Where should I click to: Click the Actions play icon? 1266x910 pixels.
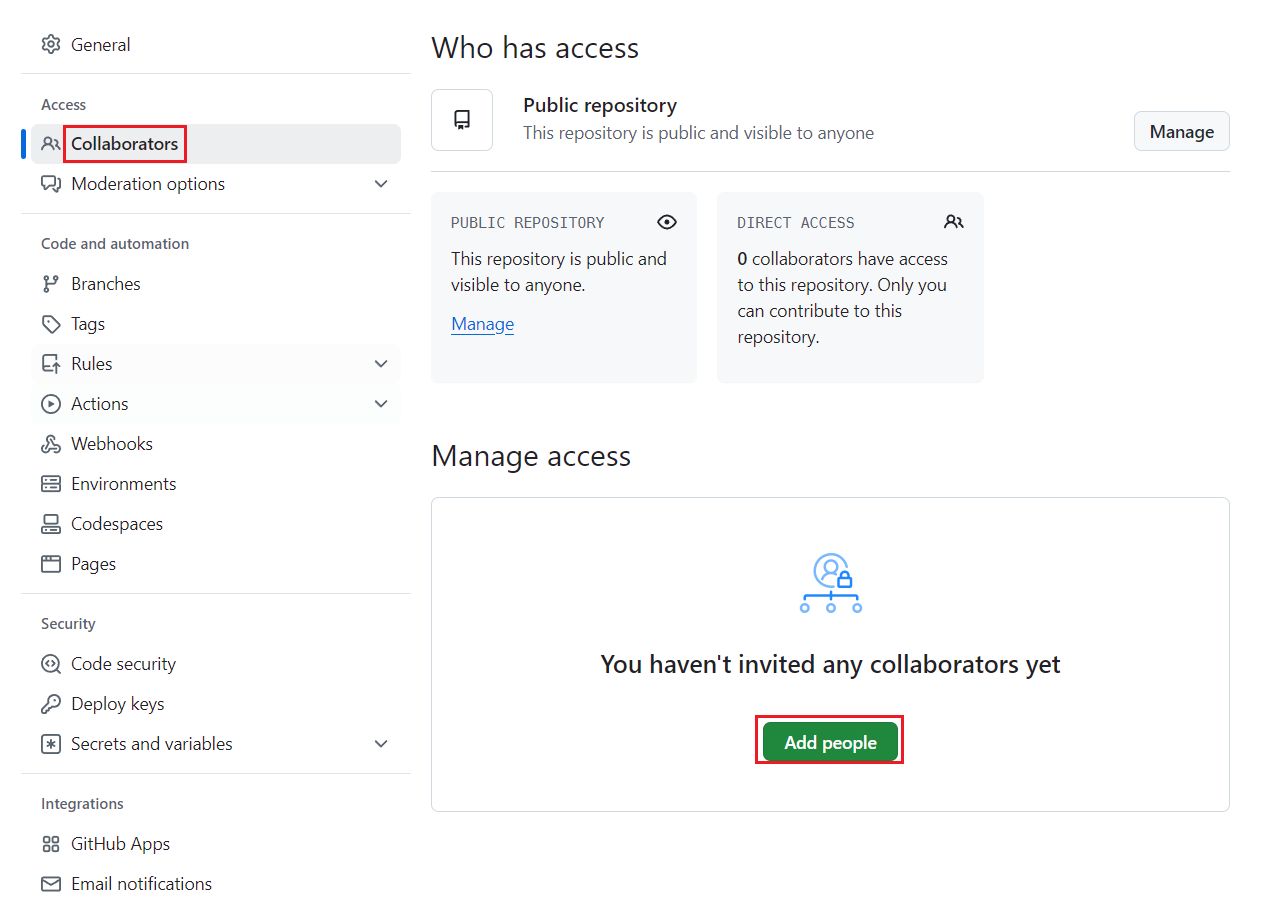[x=51, y=404]
